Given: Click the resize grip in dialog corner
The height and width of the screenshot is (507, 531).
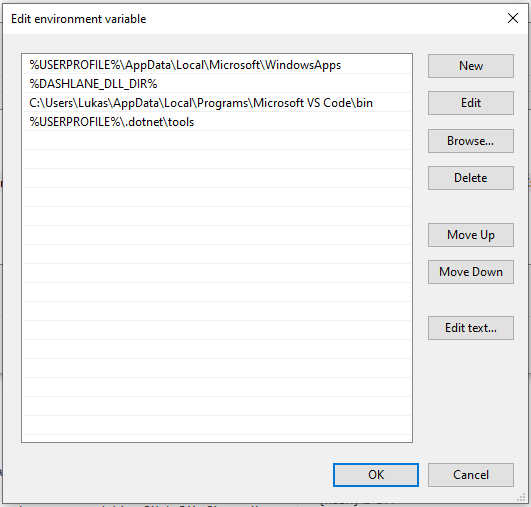Looking at the screenshot, I should (521, 498).
